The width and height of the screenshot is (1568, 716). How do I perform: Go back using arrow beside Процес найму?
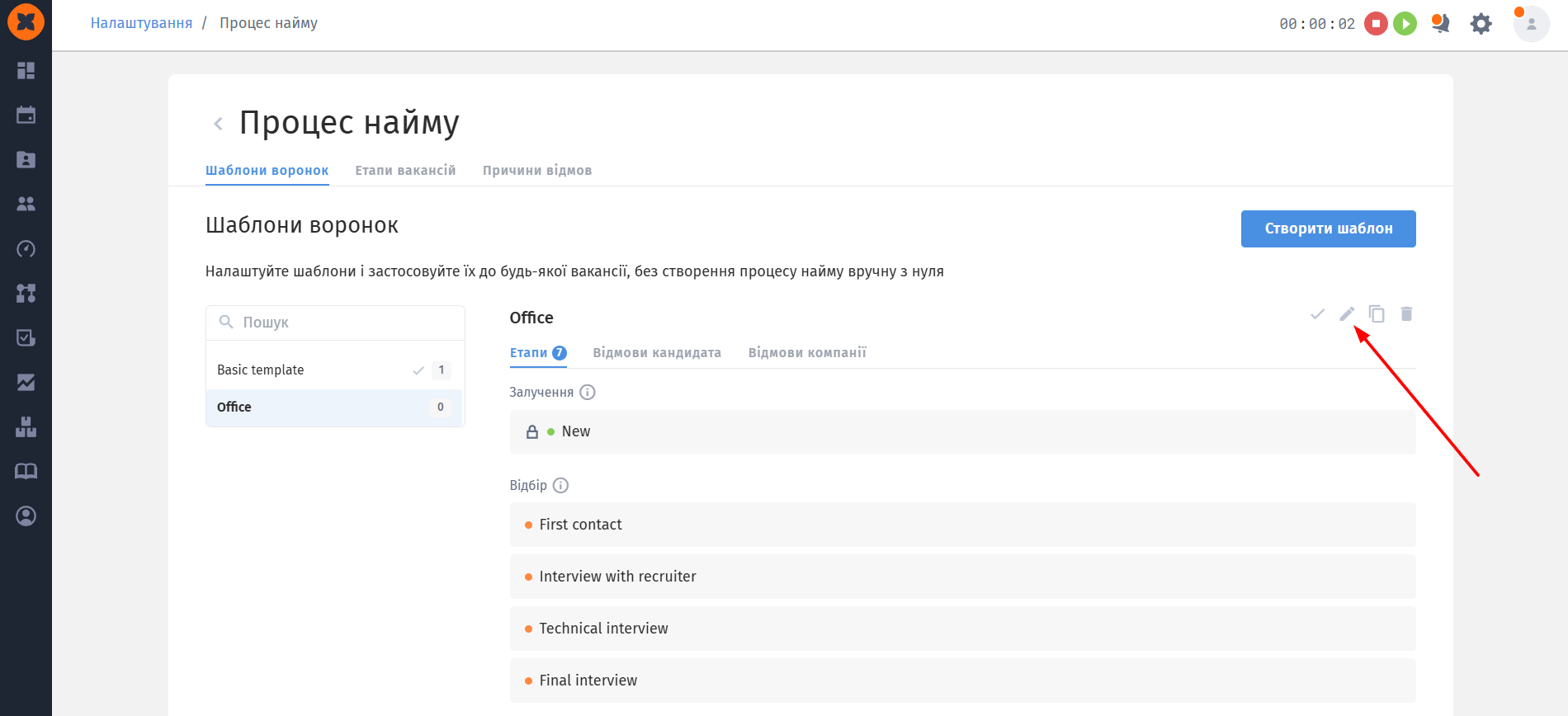point(218,124)
